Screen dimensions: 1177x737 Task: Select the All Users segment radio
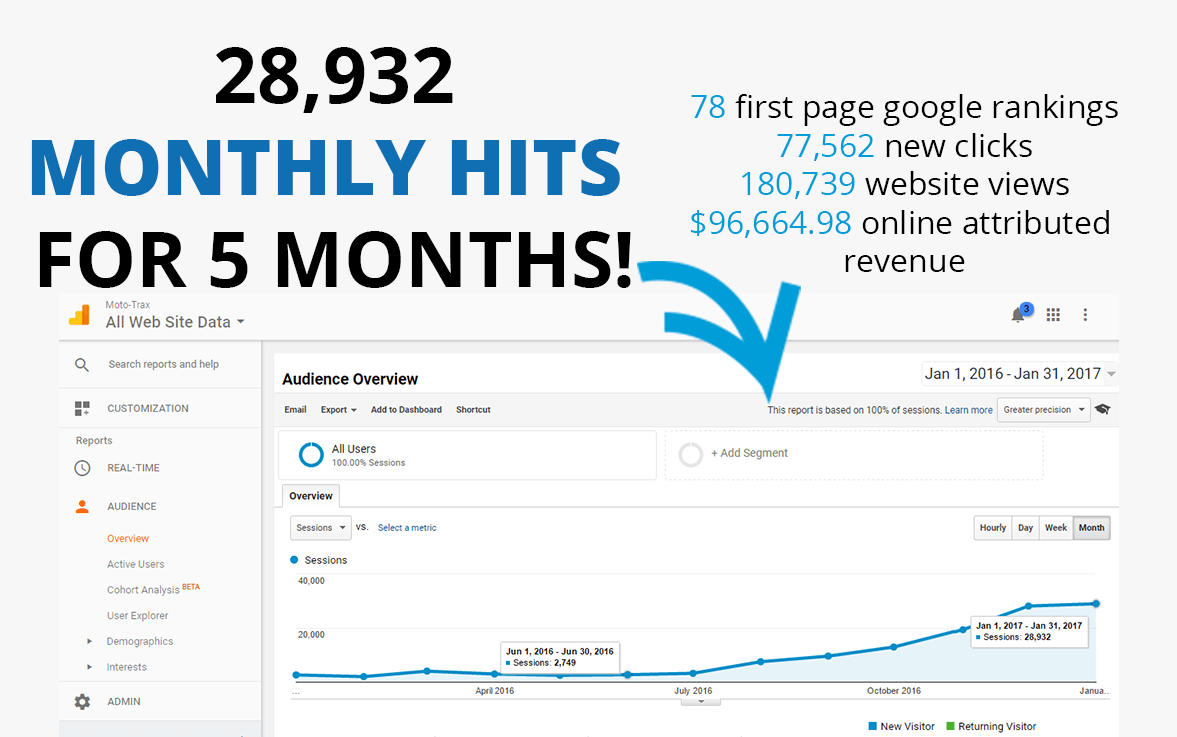point(310,455)
